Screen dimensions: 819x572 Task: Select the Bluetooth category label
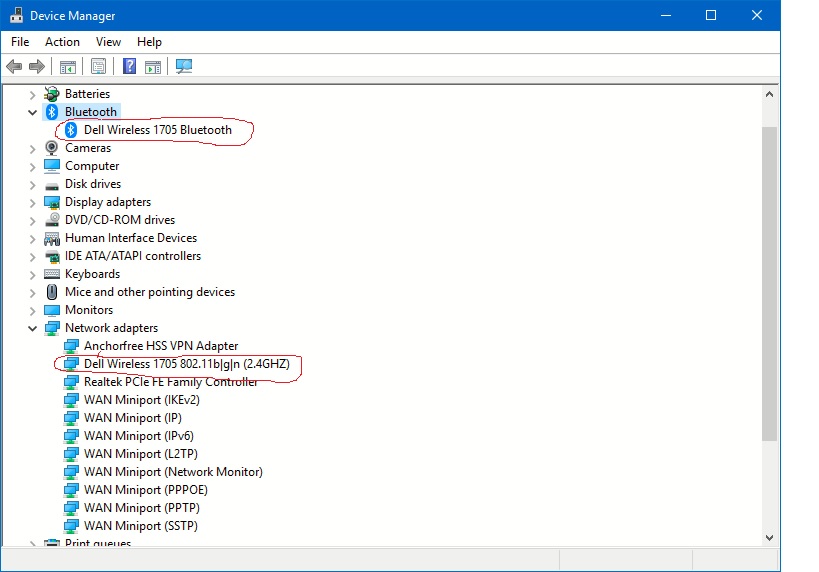(91, 112)
